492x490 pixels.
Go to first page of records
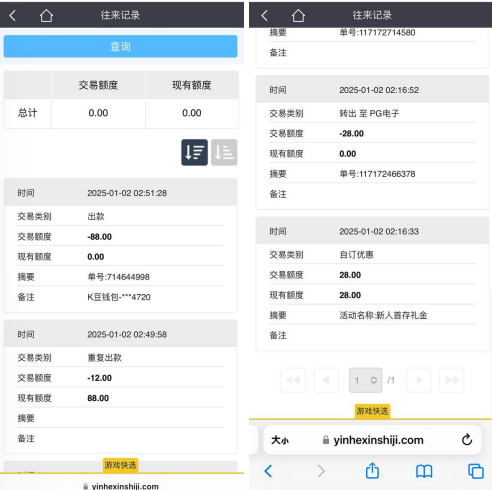click(293, 380)
